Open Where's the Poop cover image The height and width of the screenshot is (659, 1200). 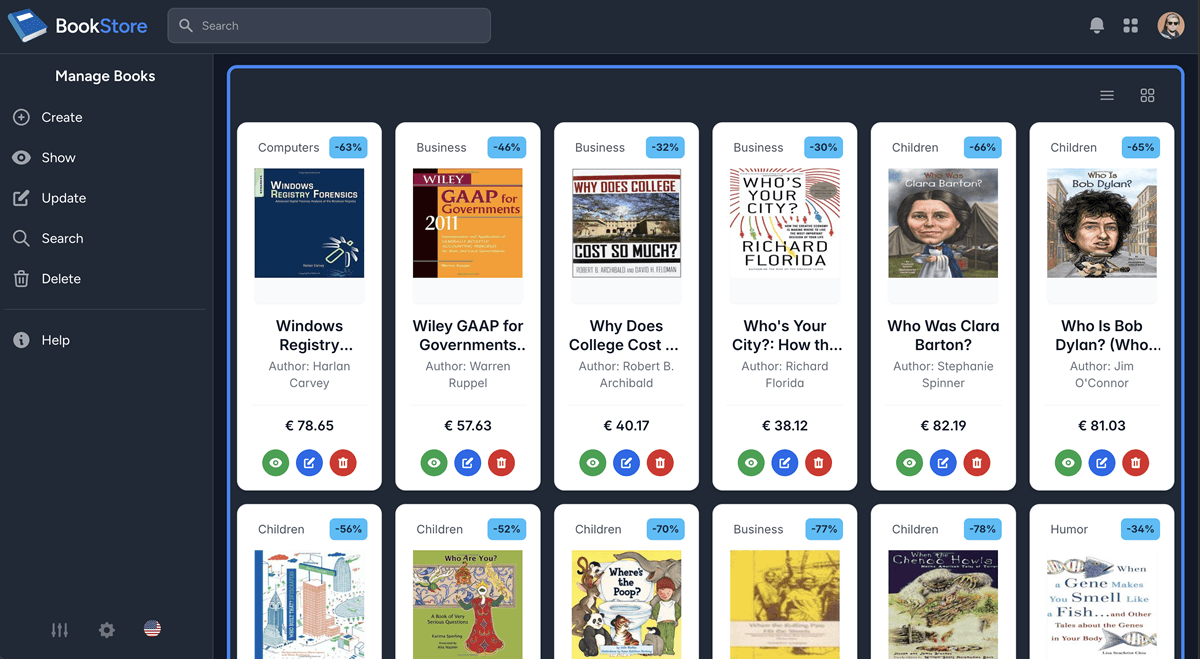[627, 604]
